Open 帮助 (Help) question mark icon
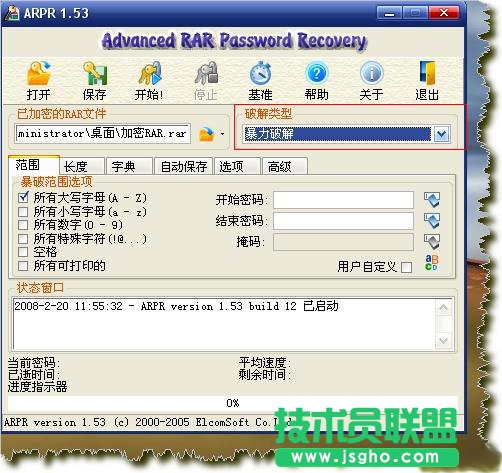 pyautogui.click(x=316, y=73)
